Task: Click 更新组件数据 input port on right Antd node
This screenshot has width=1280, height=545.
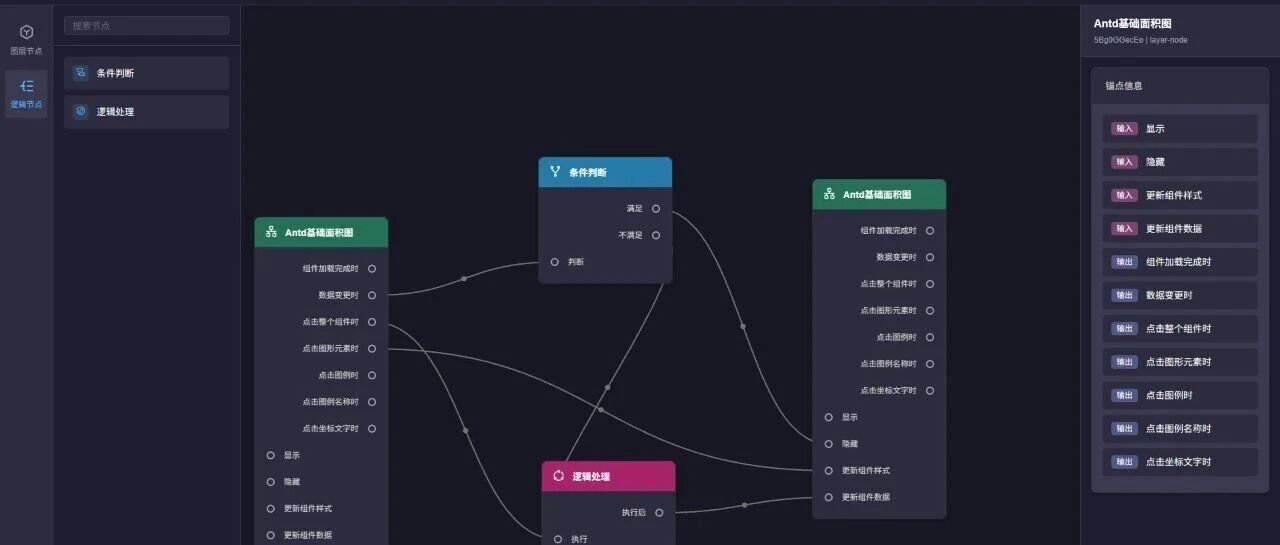Action: pos(829,497)
